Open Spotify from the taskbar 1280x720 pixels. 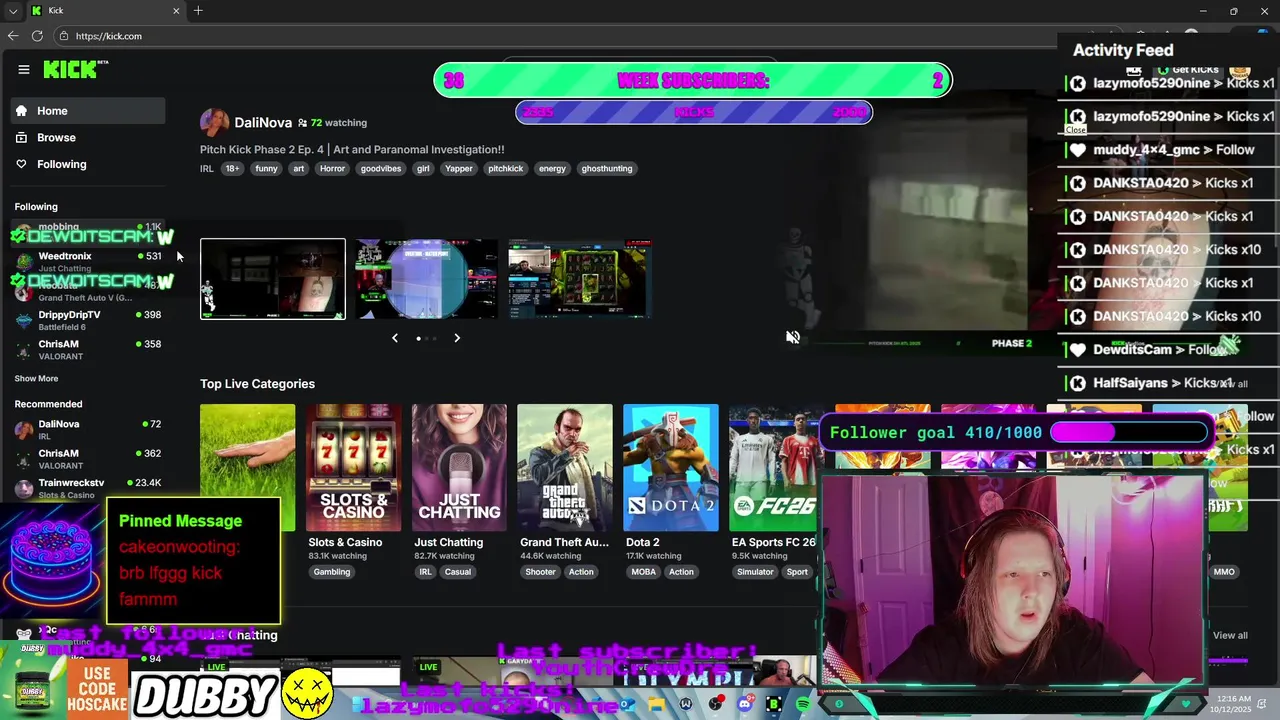click(x=803, y=705)
